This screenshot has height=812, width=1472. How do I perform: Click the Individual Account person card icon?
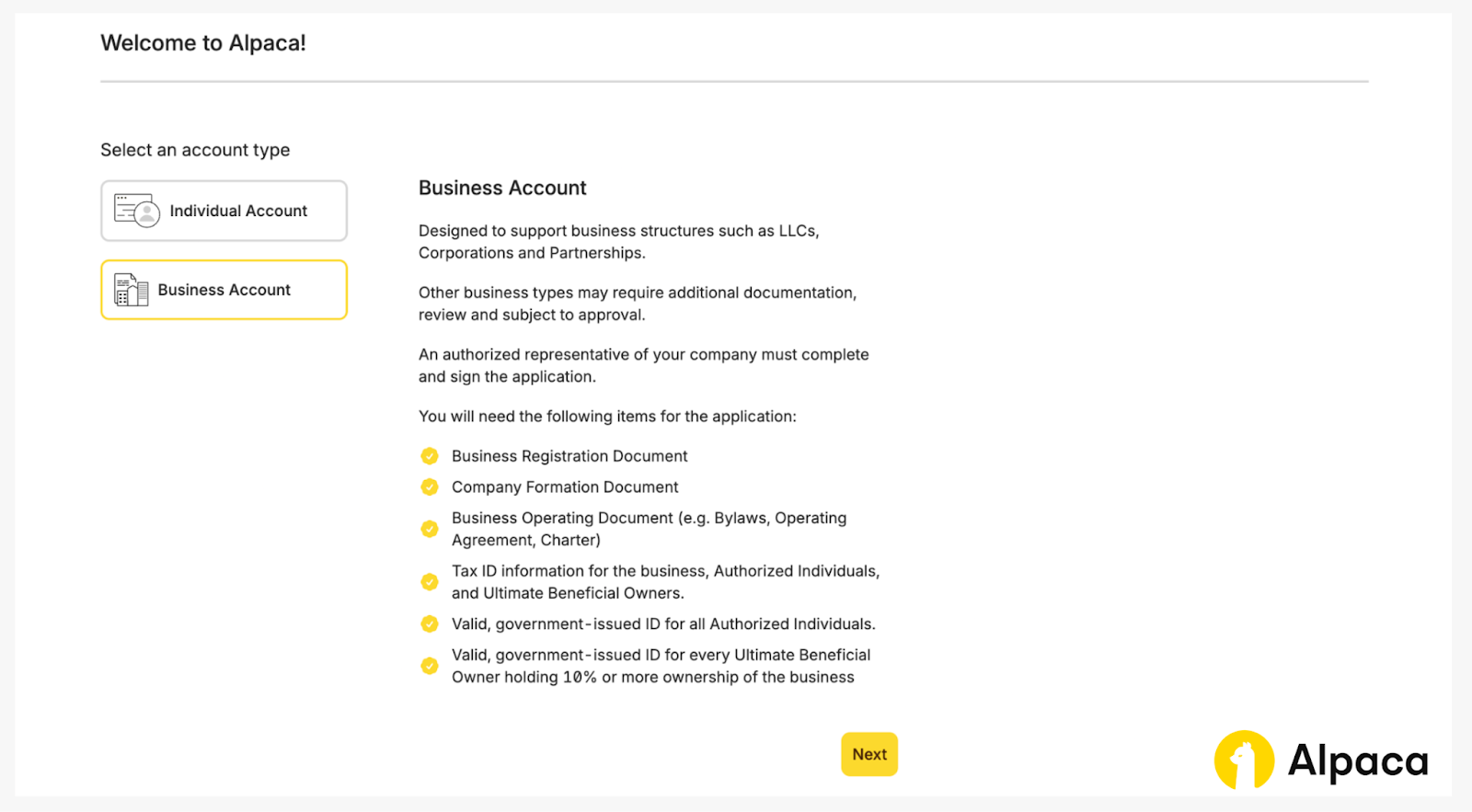[136, 211]
